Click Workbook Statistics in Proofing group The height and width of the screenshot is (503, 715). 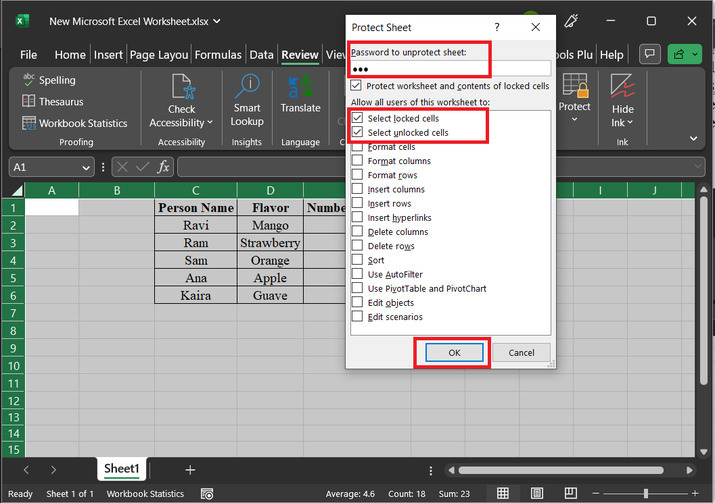pyautogui.click(x=82, y=123)
